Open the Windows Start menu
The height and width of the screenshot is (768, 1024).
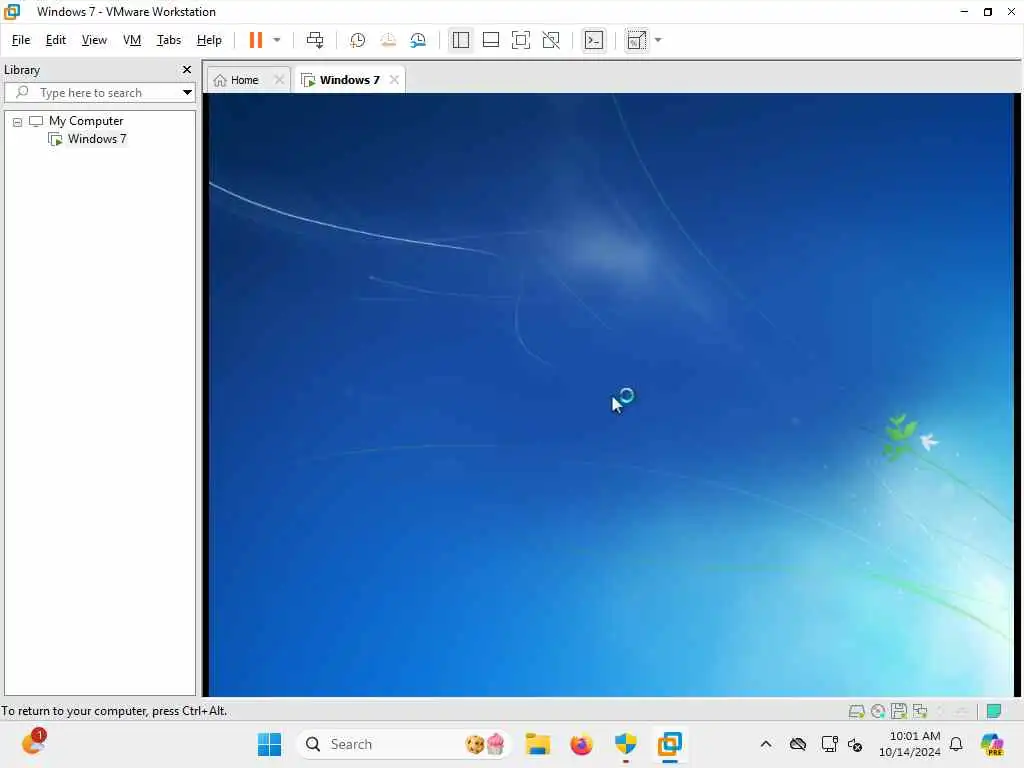tap(269, 744)
